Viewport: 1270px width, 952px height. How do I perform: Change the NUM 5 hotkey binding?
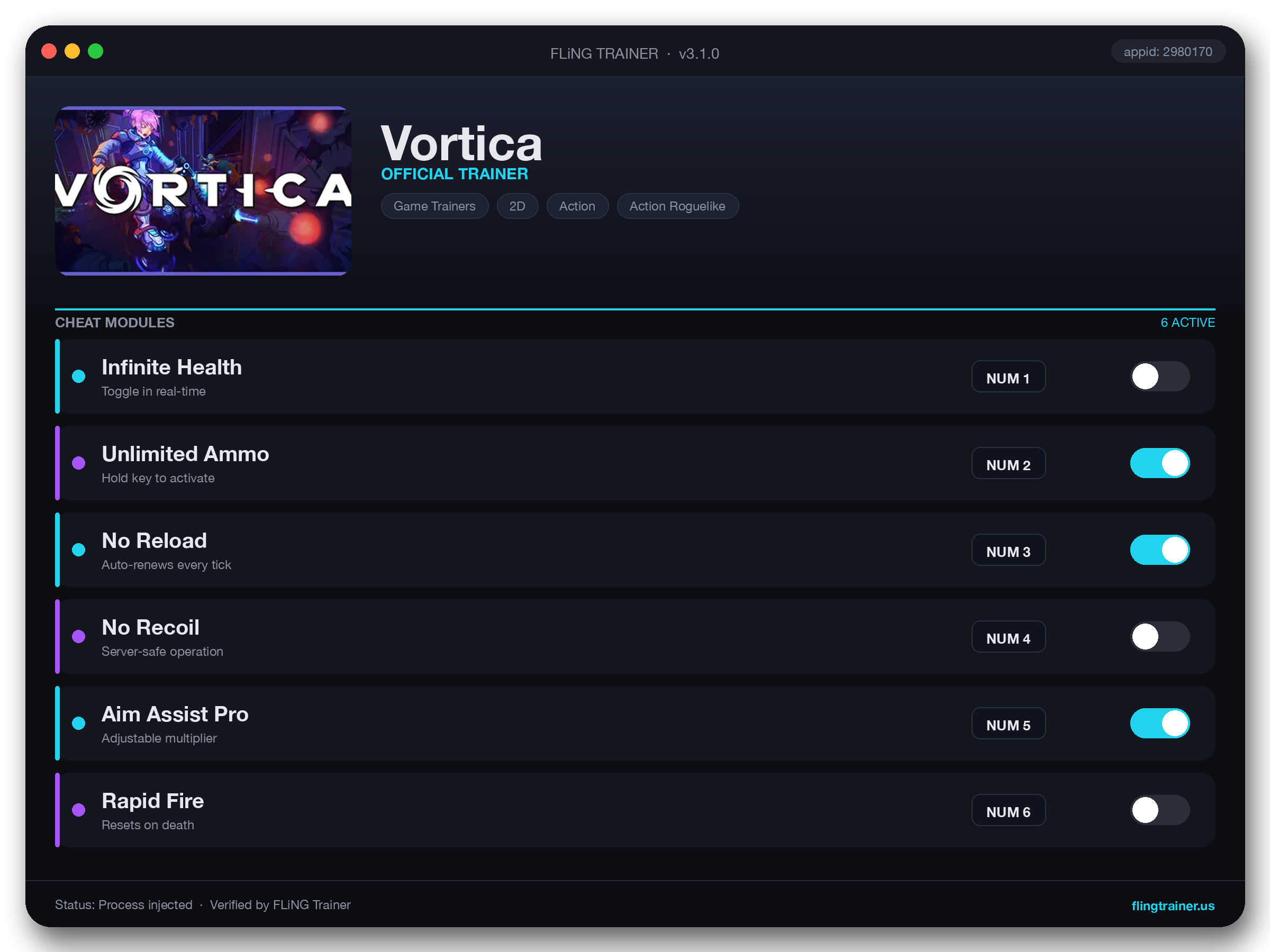coord(1008,723)
